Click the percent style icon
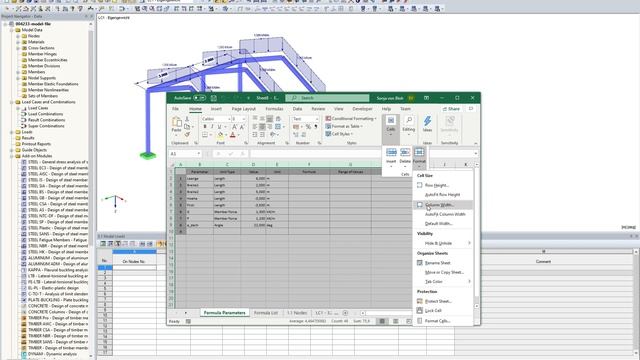This screenshot has width=640, height=360. click(x=309, y=127)
